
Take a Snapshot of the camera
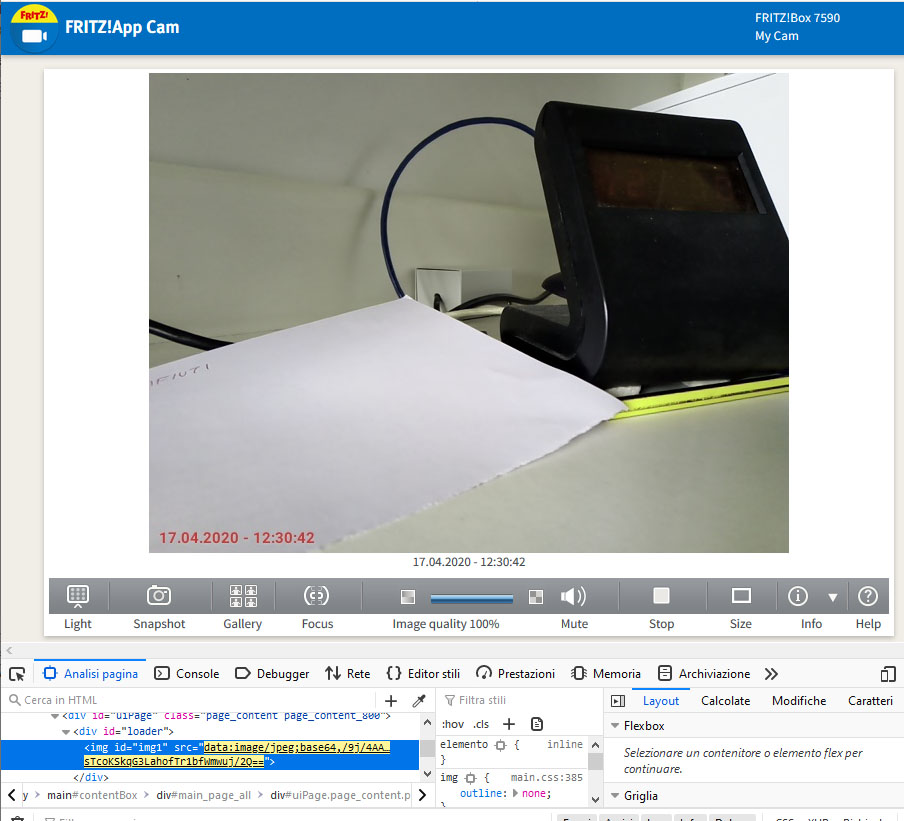click(159, 596)
